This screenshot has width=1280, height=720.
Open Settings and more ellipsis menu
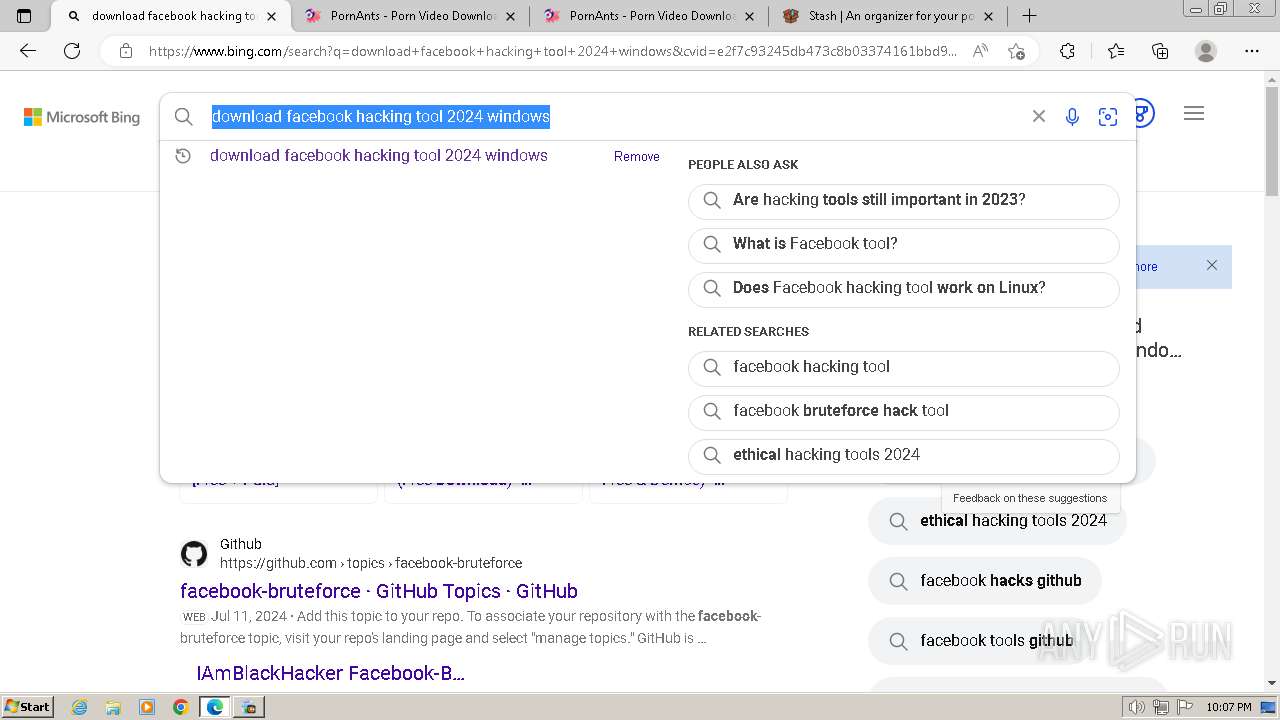(x=1252, y=51)
